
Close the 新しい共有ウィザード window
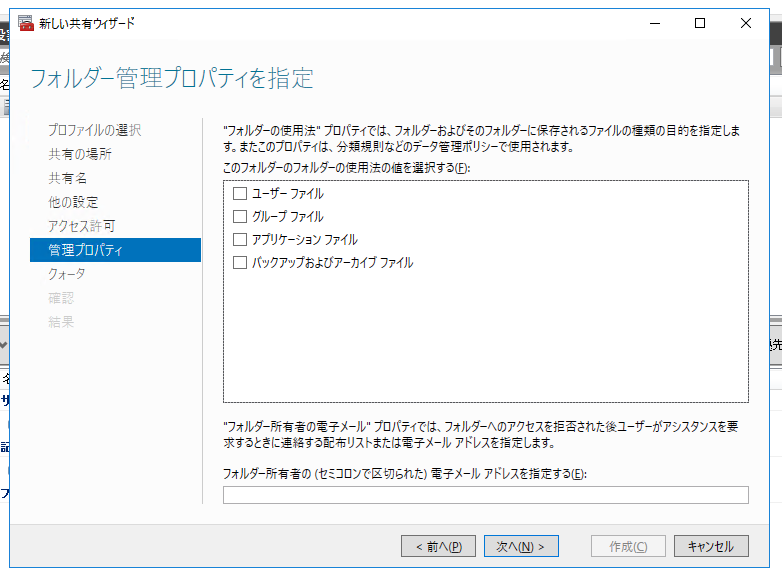pos(746,23)
